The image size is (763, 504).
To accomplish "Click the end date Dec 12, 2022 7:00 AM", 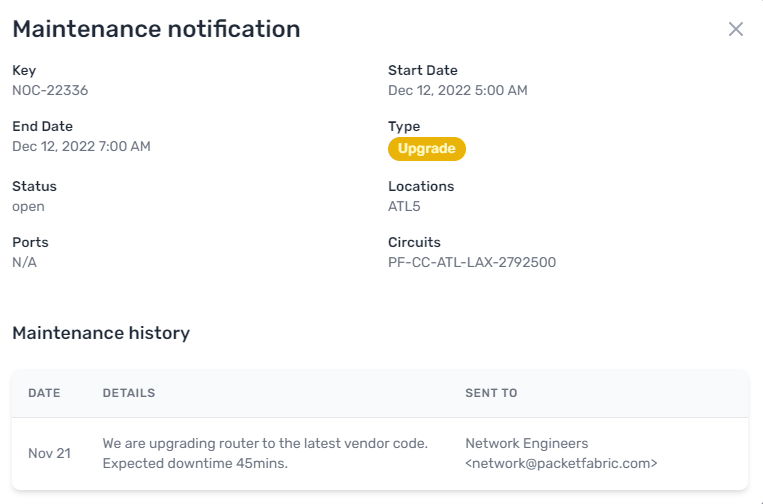I will [81, 146].
